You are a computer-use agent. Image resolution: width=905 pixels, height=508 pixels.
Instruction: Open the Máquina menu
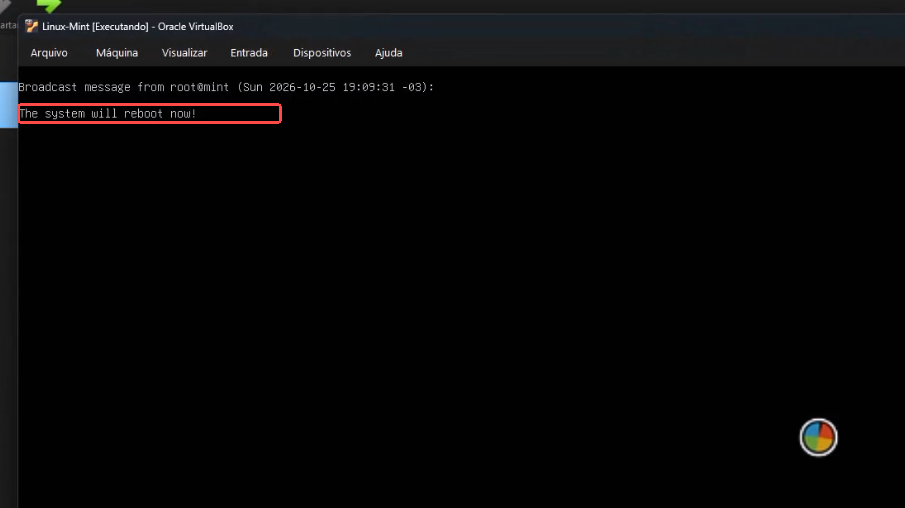coord(117,53)
